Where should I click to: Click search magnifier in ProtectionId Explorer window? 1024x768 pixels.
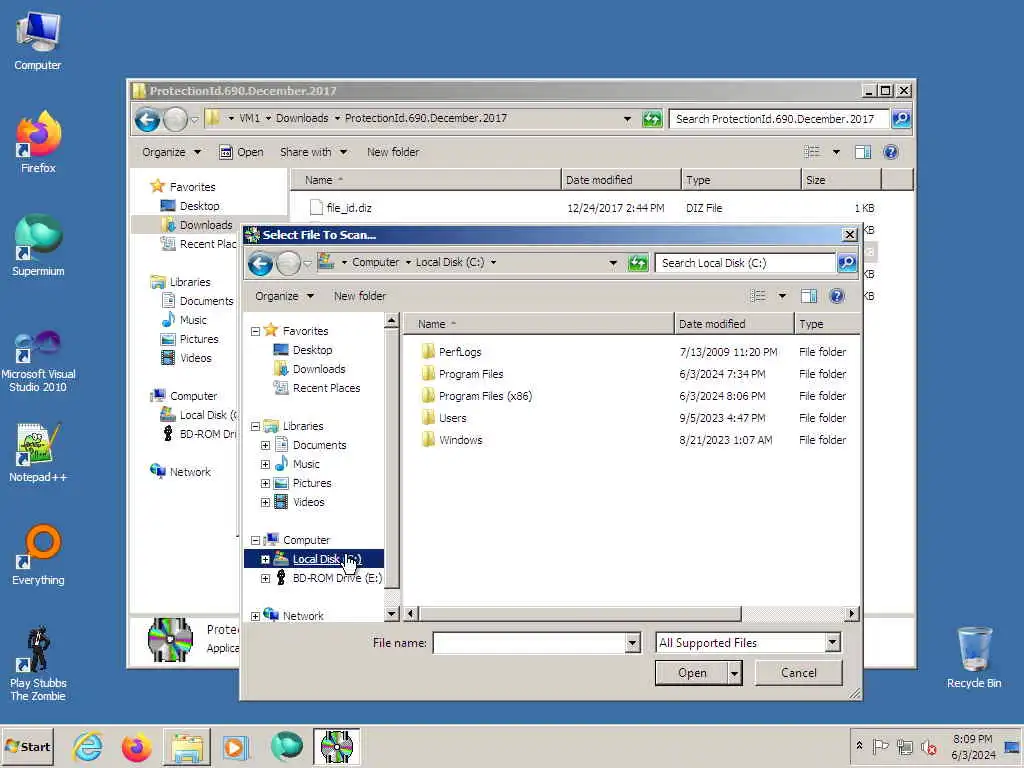coord(901,118)
